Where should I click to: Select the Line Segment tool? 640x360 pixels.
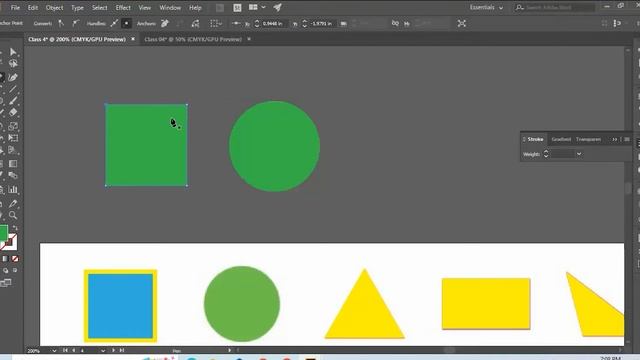pyautogui.click(x=13, y=89)
